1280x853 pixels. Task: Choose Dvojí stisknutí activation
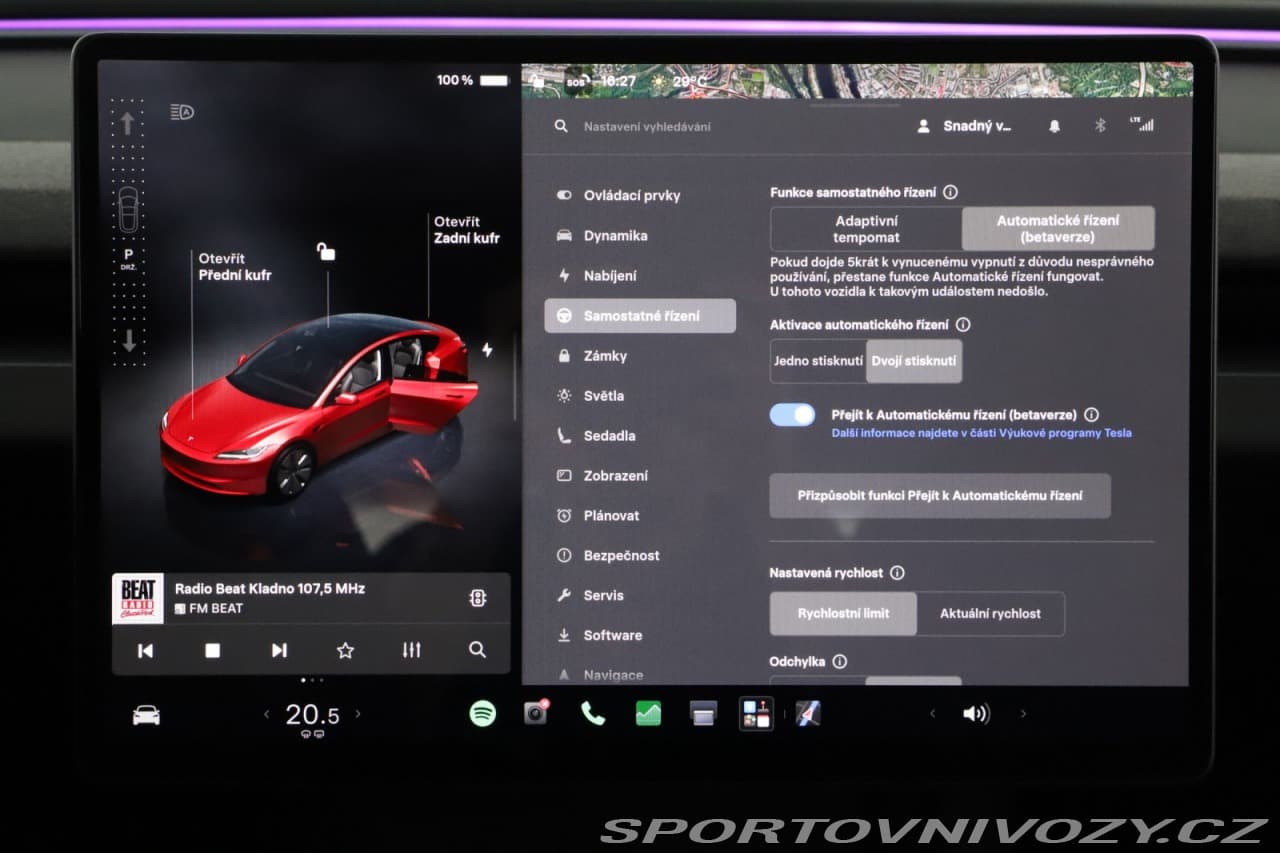click(x=914, y=361)
